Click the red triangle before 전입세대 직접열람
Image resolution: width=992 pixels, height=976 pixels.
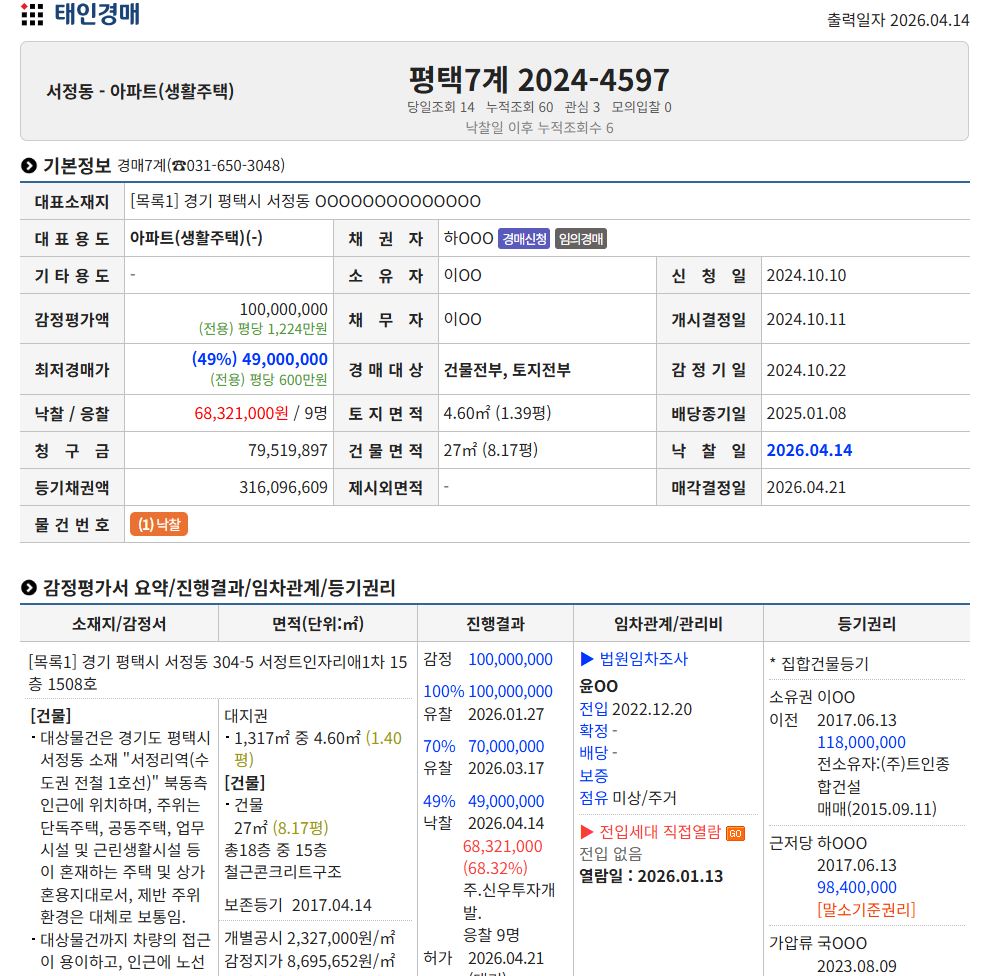pyautogui.click(x=587, y=832)
